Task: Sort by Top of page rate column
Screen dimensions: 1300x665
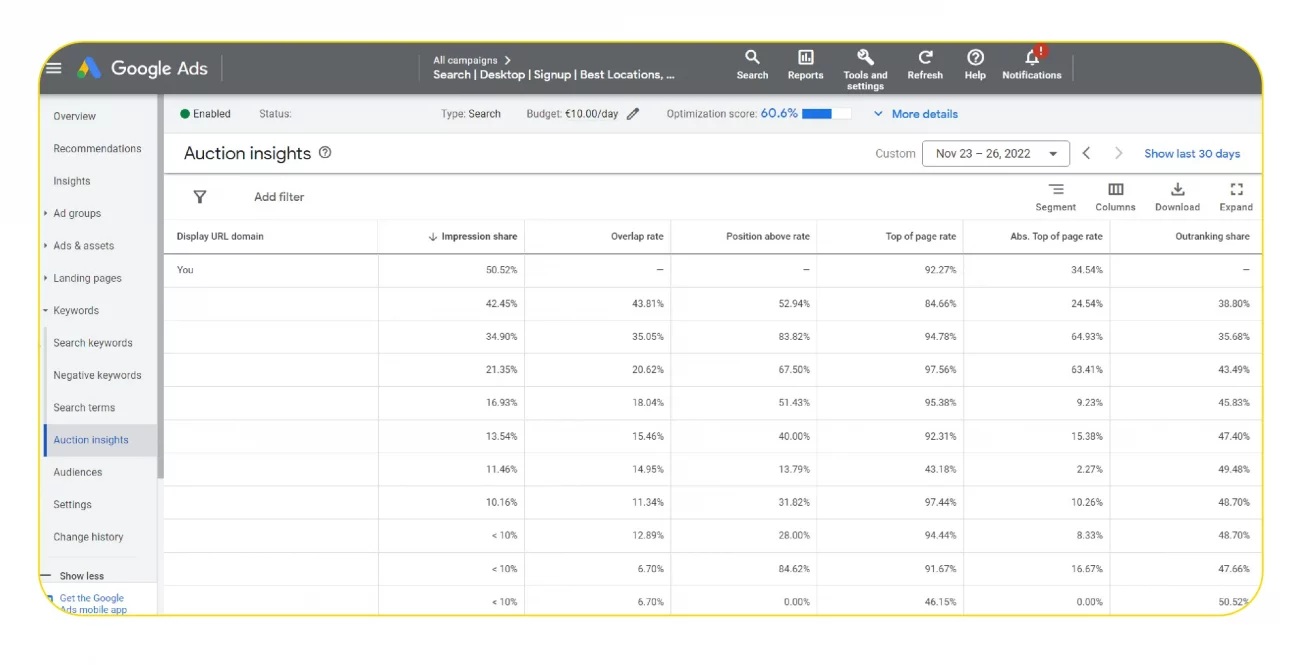Action: pyautogui.click(x=921, y=237)
